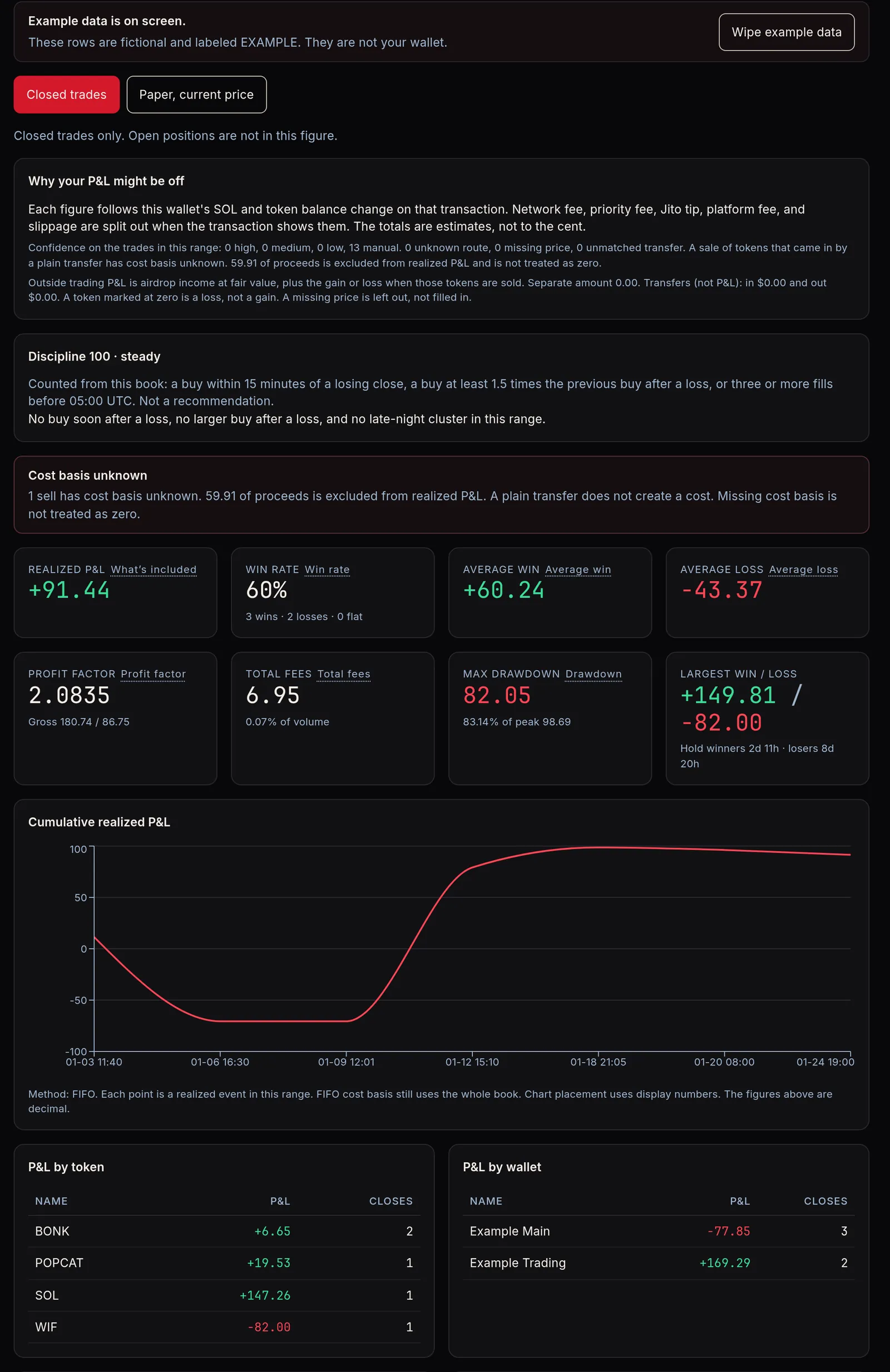Open the What's included help link
The height and width of the screenshot is (1372, 890).
pos(154,570)
